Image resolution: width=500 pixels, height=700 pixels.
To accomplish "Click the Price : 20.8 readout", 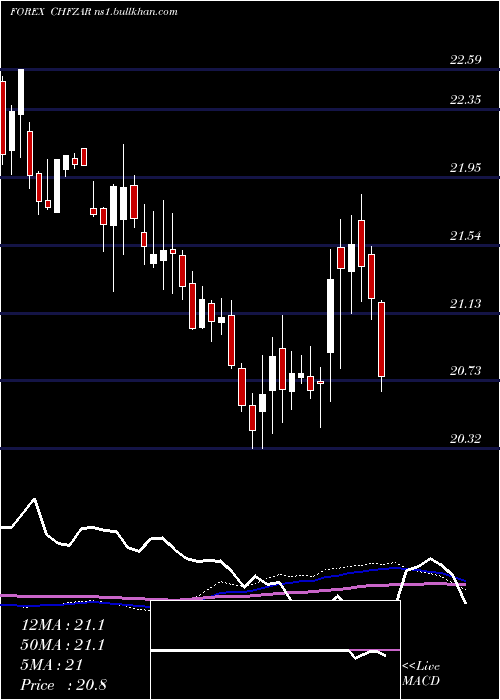I will (x=63, y=685).
